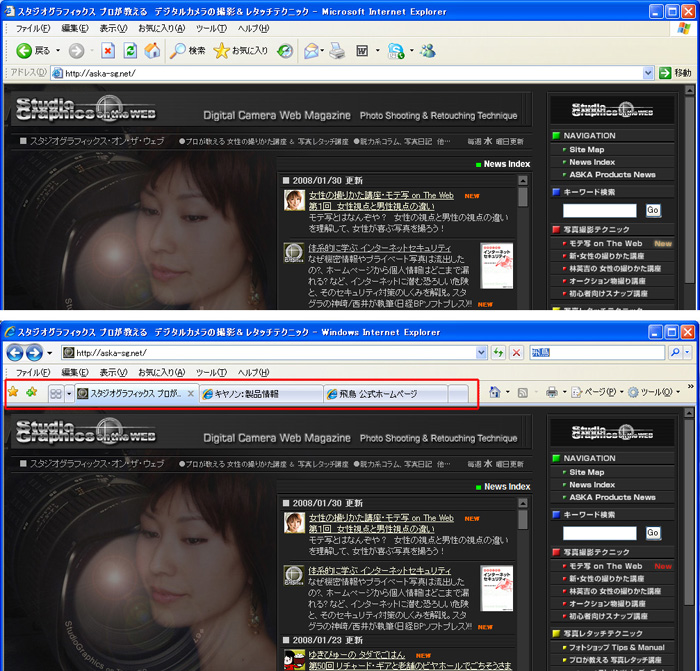Image resolution: width=700 pixels, height=671 pixels.
Task: Click the Home icon in lower IE command bar
Action: click(x=494, y=392)
